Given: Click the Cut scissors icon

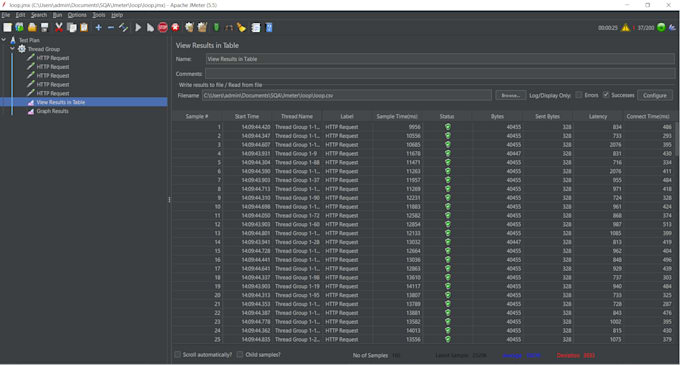Looking at the screenshot, I should (59, 27).
